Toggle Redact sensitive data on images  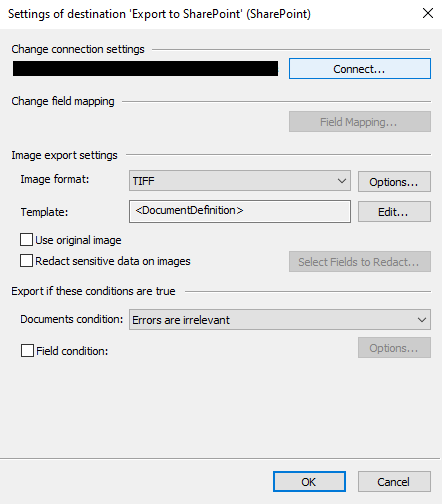26,261
